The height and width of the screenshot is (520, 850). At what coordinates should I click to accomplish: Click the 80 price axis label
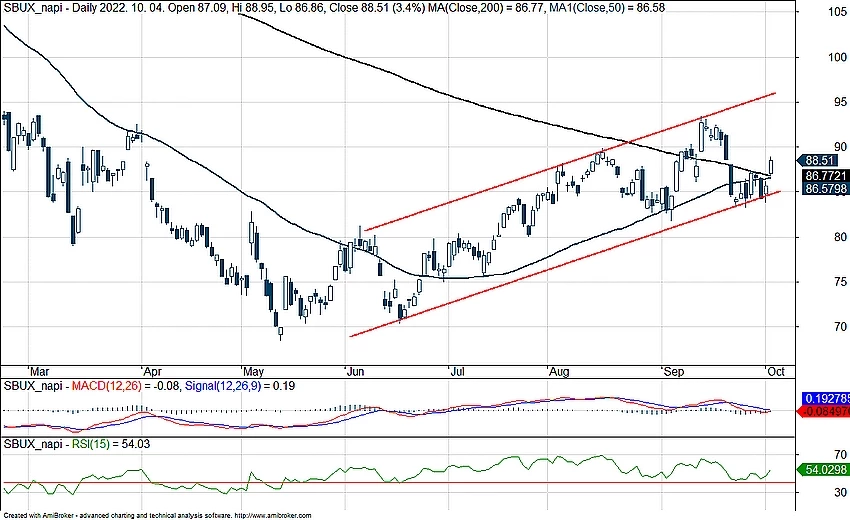tap(840, 237)
